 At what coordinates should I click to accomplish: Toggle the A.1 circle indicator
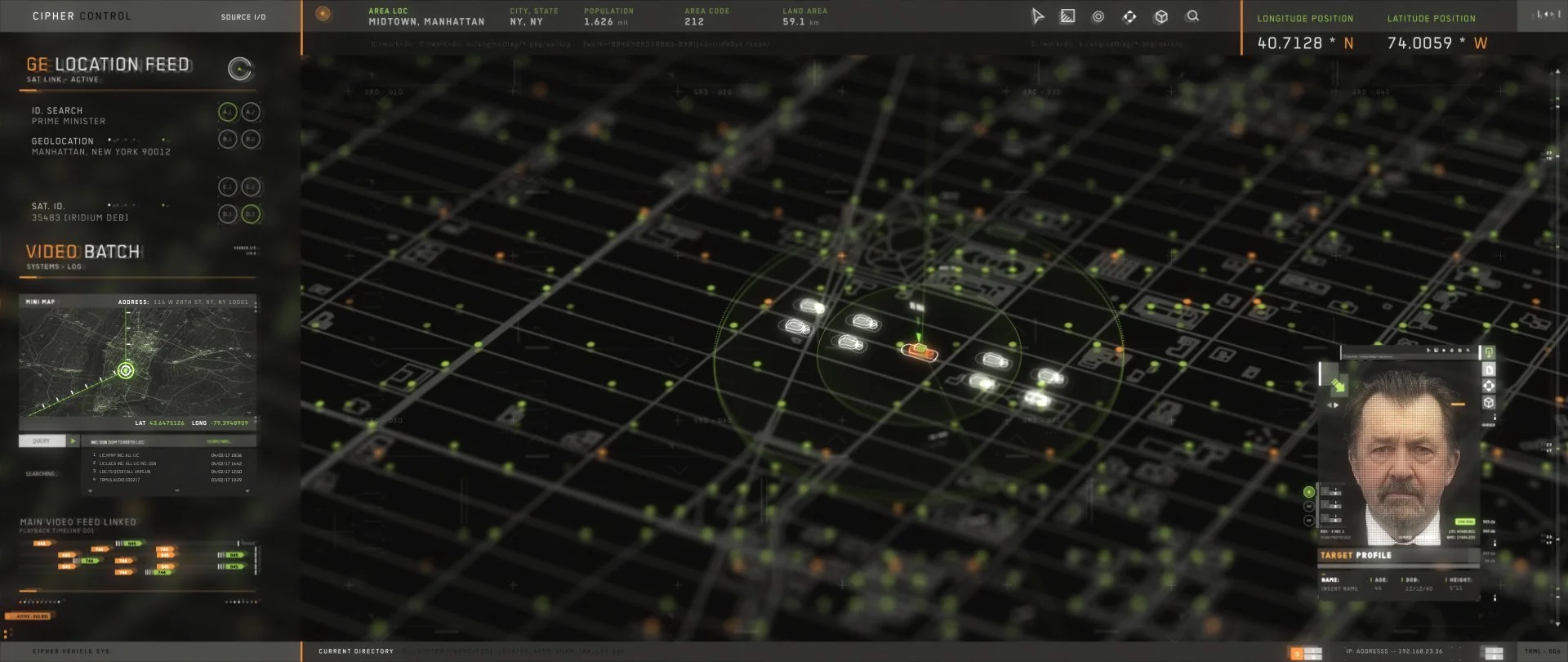click(x=228, y=112)
